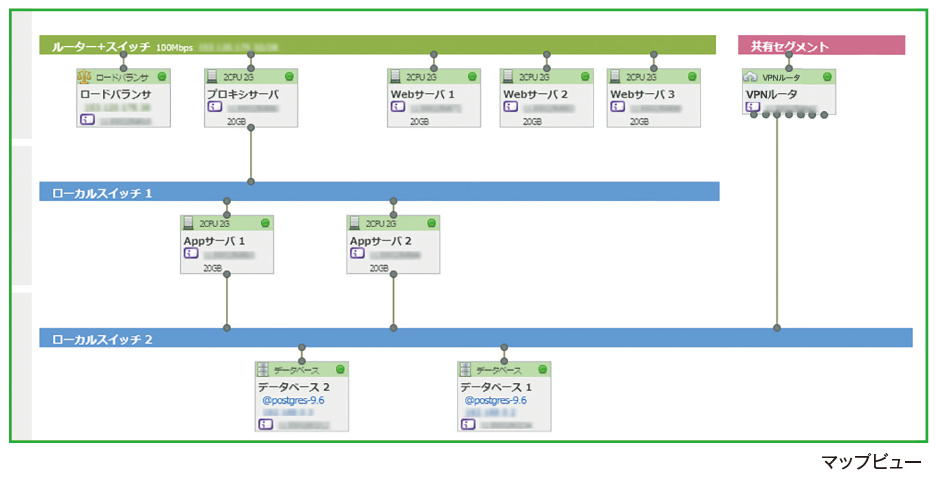Click Web Server 1 purple info icon
The width and height of the screenshot is (937, 478).
click(x=398, y=107)
